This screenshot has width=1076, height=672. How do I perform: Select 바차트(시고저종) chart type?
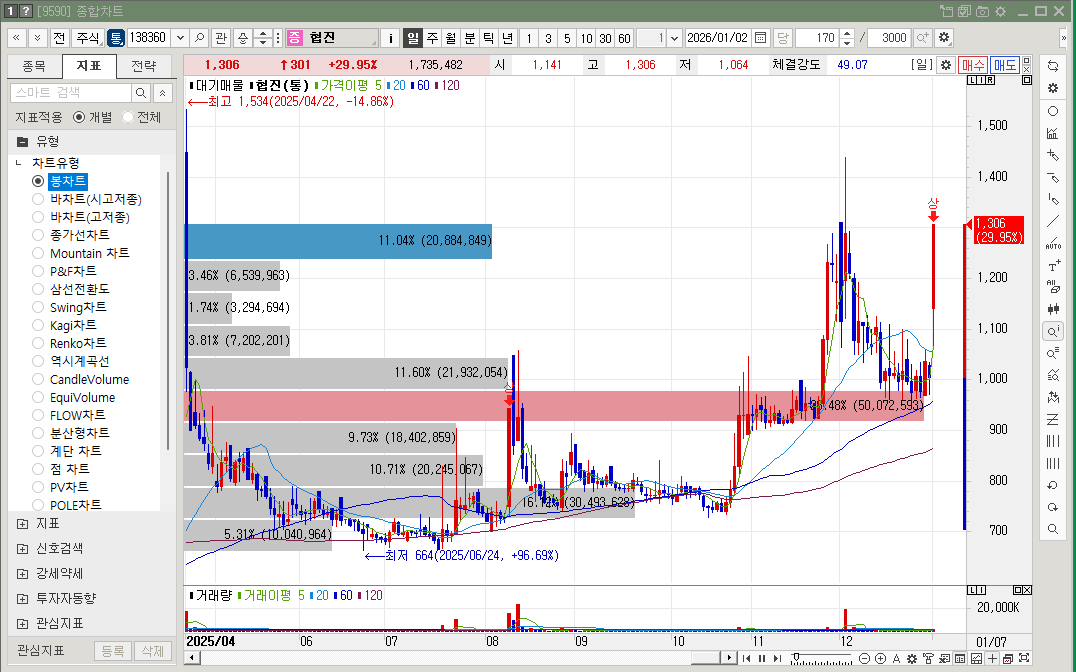[38, 199]
